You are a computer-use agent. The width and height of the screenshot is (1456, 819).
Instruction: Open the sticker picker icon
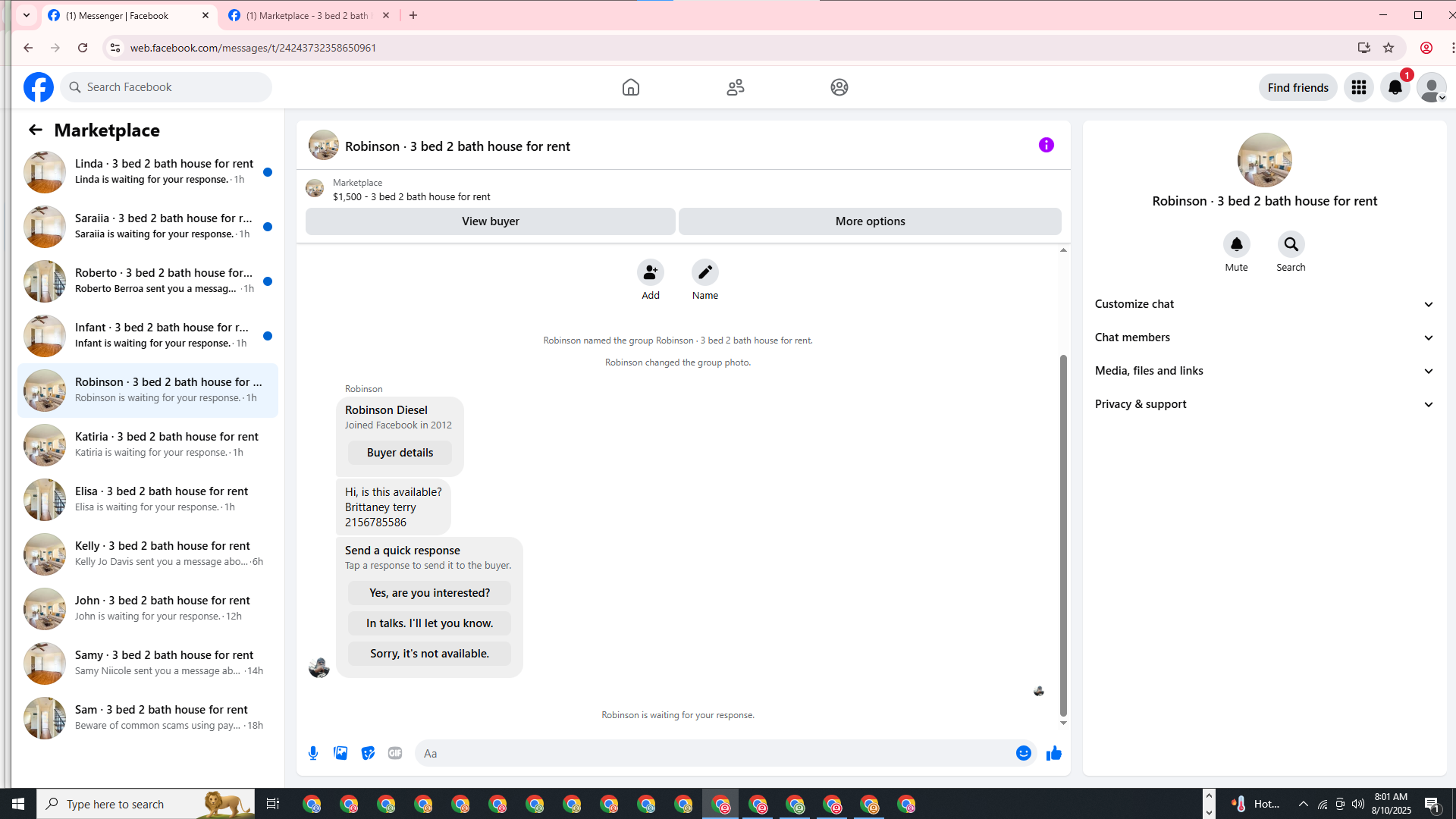[368, 753]
